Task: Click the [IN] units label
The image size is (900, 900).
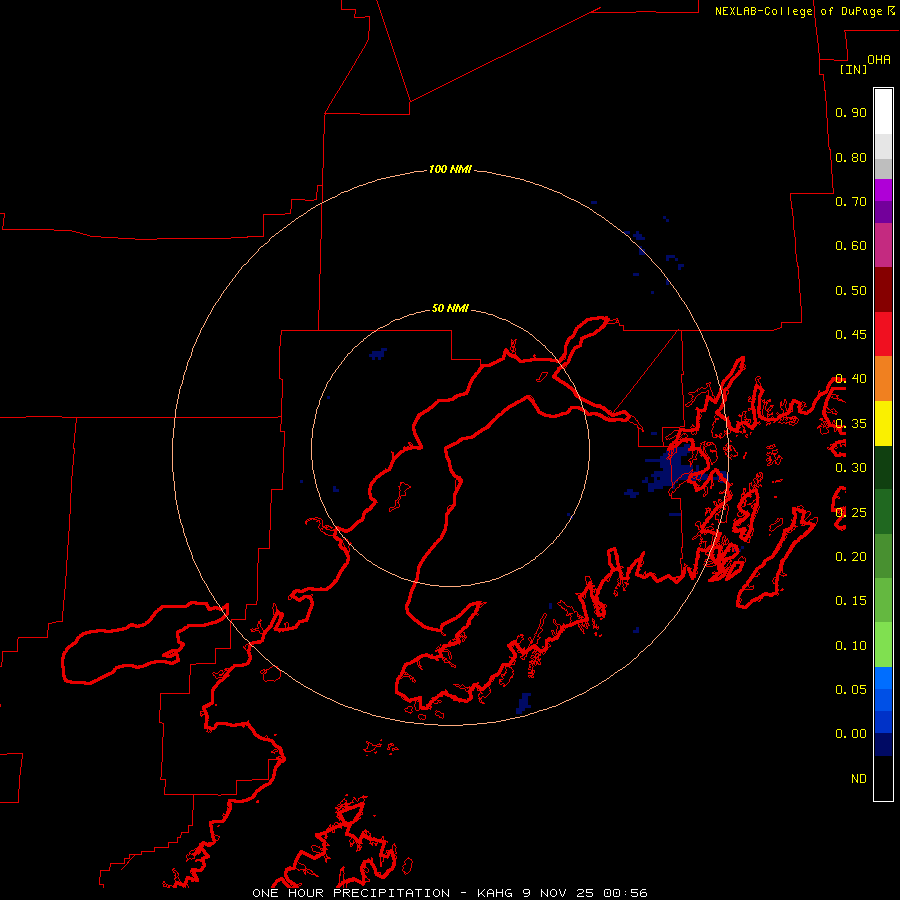Action: pyautogui.click(x=853, y=69)
